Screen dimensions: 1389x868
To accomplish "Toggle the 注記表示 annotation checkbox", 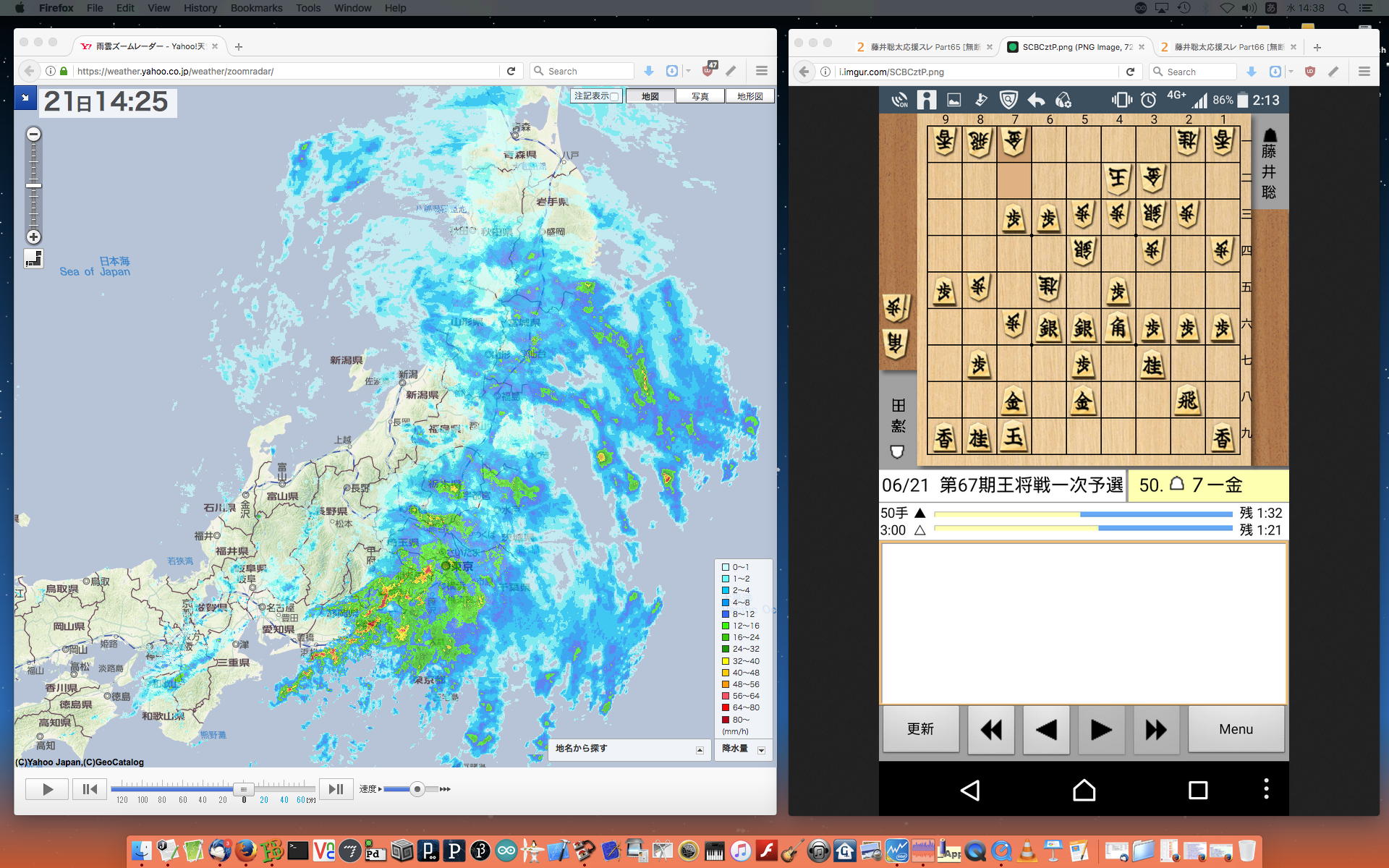I will (614, 97).
